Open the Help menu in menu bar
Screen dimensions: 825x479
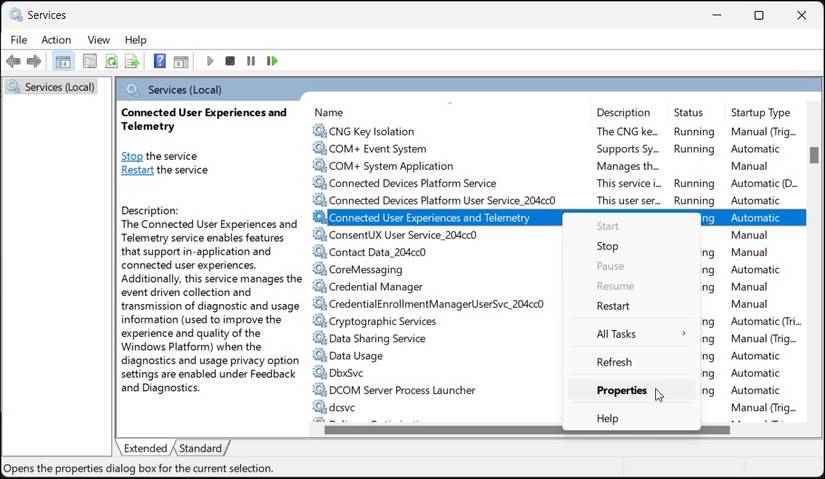pyautogui.click(x=135, y=40)
